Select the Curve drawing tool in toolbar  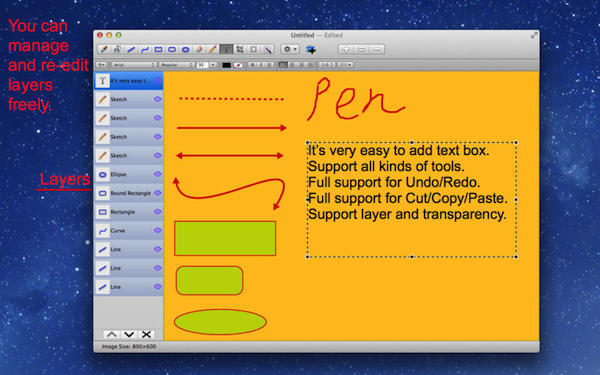[145, 49]
